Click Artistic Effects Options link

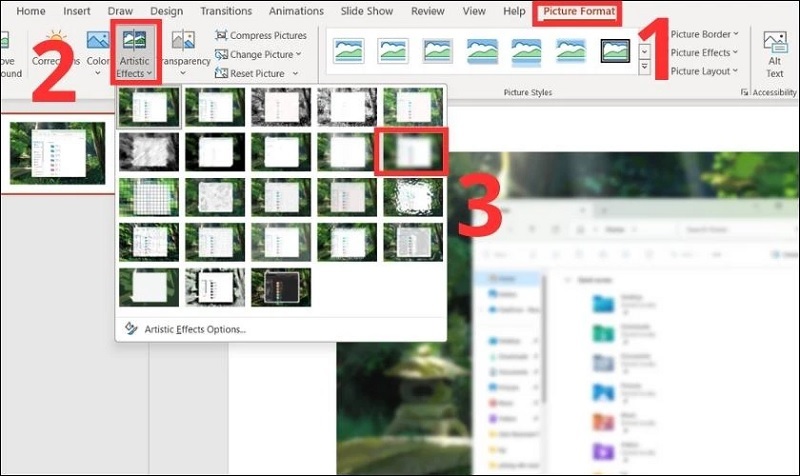click(194, 328)
